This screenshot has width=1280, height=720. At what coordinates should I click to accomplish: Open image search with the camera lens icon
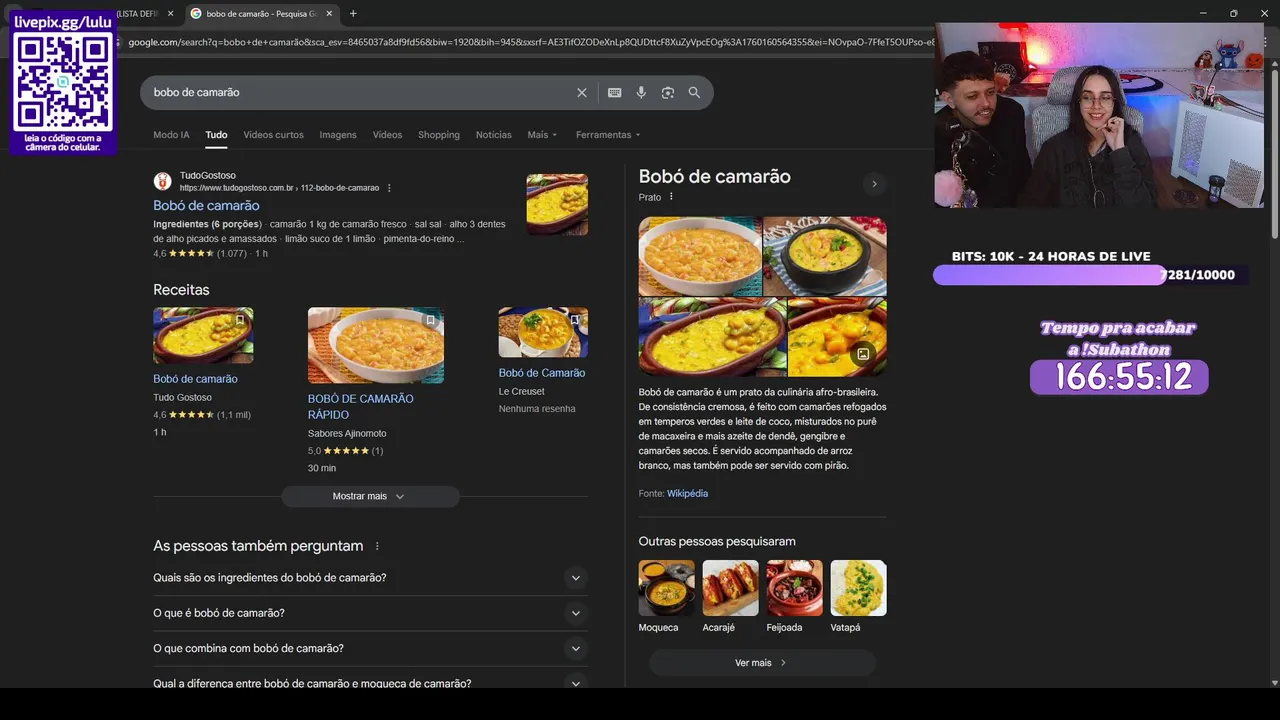(x=668, y=92)
